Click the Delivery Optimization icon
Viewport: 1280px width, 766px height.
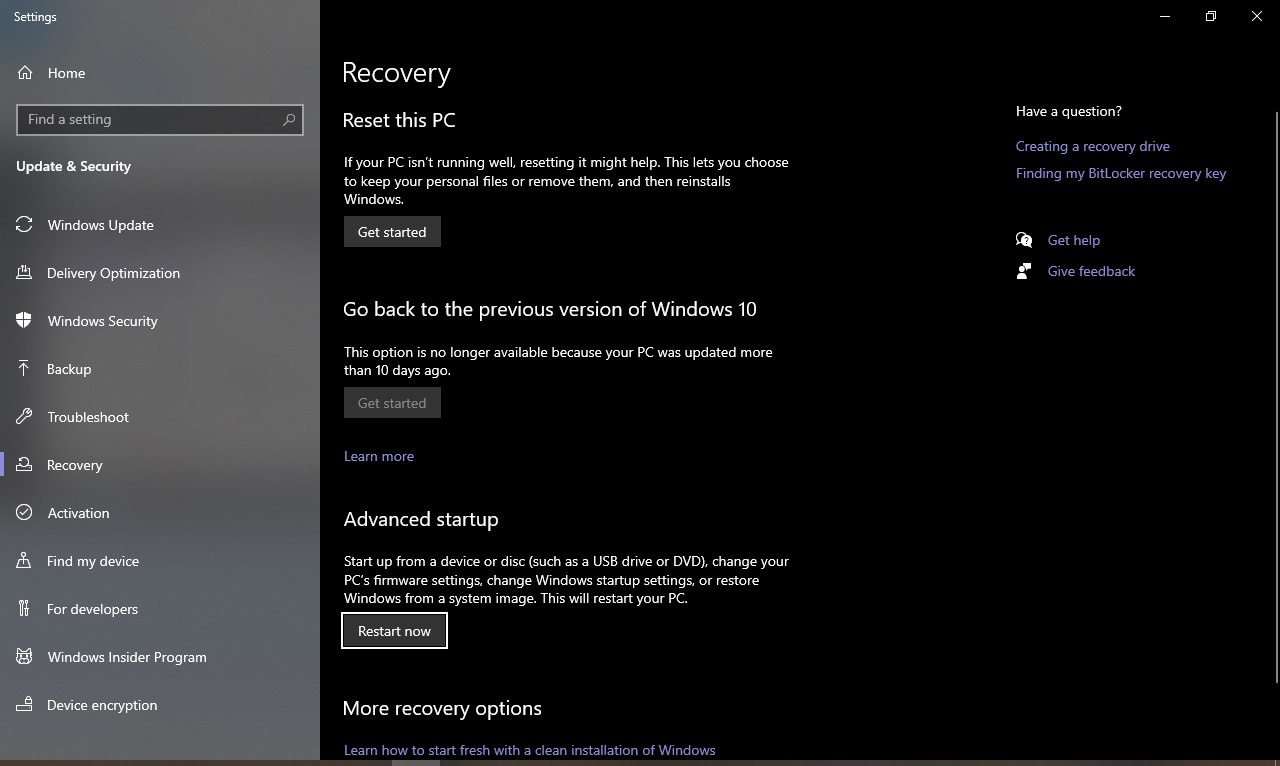(24, 273)
